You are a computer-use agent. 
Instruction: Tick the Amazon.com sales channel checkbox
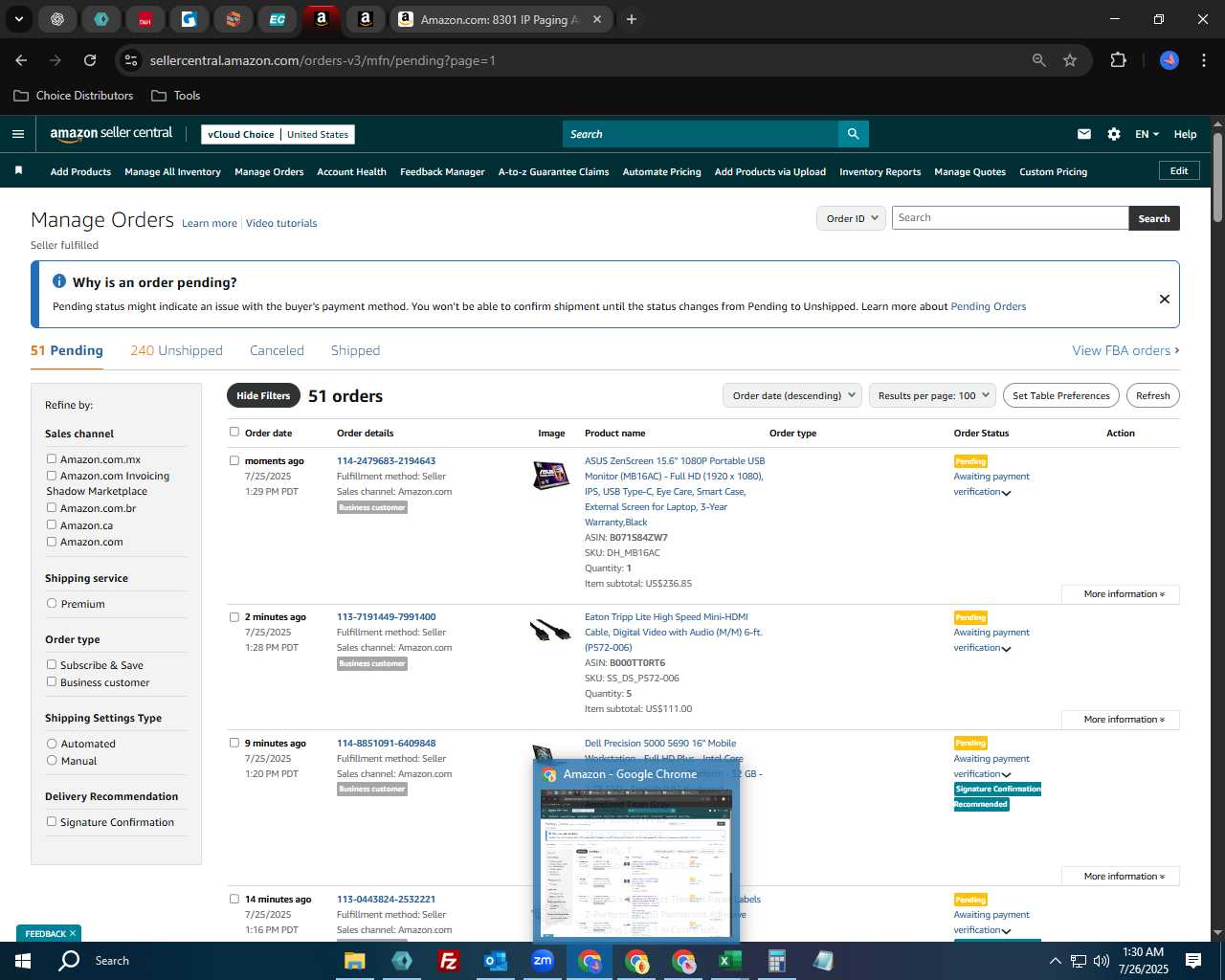[52, 542]
